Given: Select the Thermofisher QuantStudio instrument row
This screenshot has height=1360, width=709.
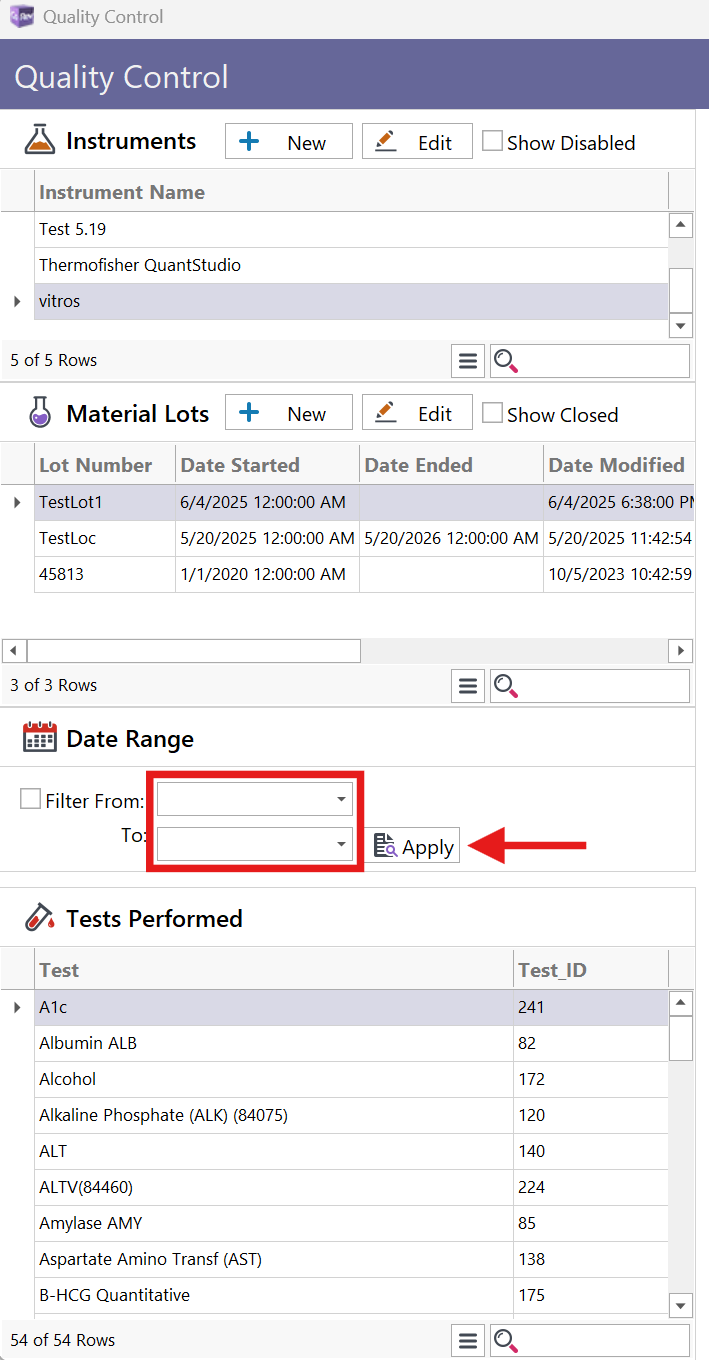Looking at the screenshot, I should [x=140, y=266].
